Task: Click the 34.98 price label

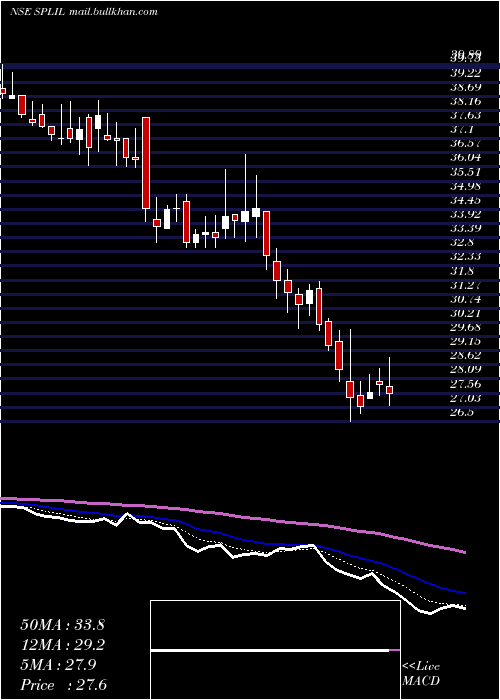Action: (x=466, y=186)
